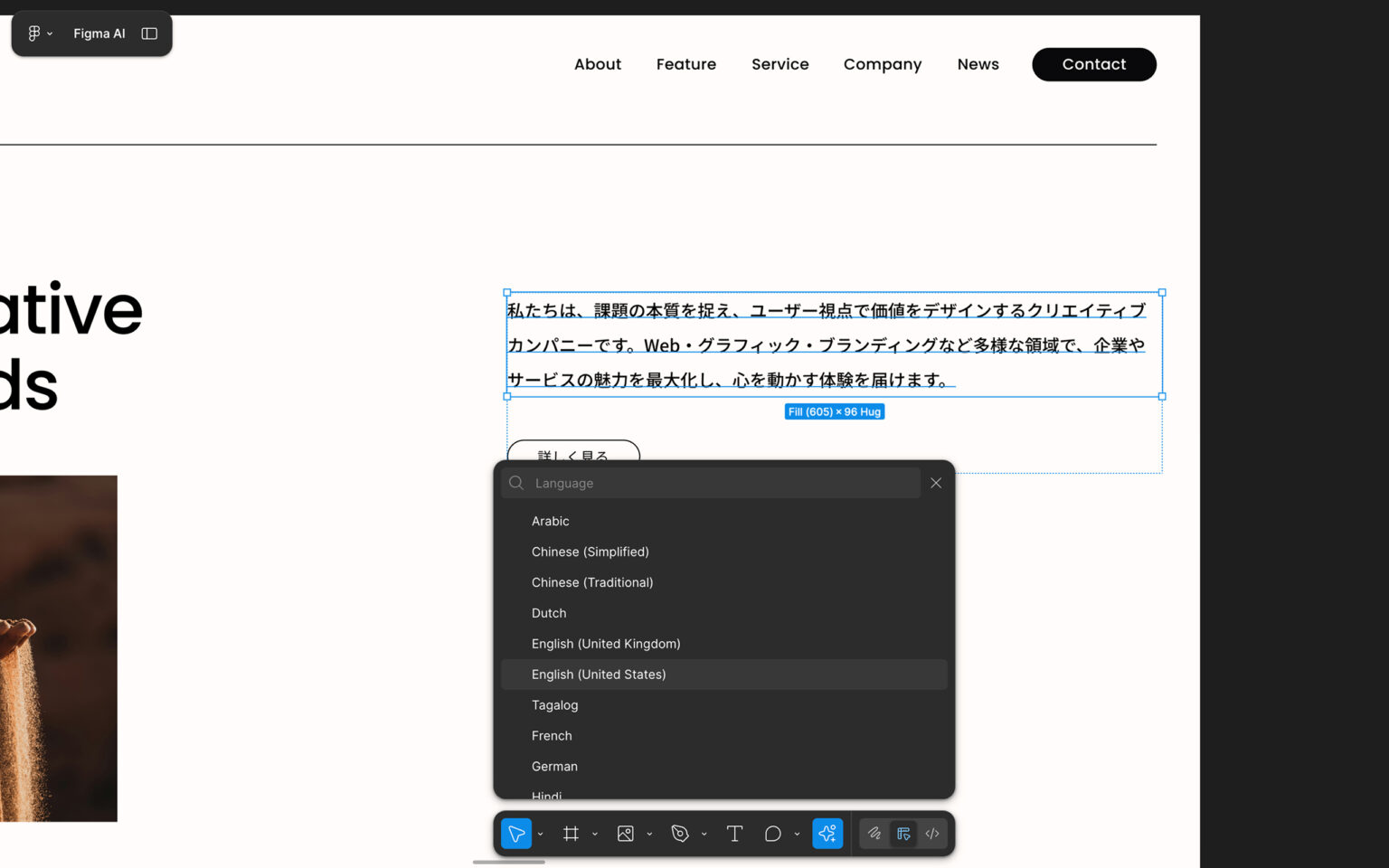Open the Feature navigation item
Screen dimensions: 1389x868
[x=686, y=64]
